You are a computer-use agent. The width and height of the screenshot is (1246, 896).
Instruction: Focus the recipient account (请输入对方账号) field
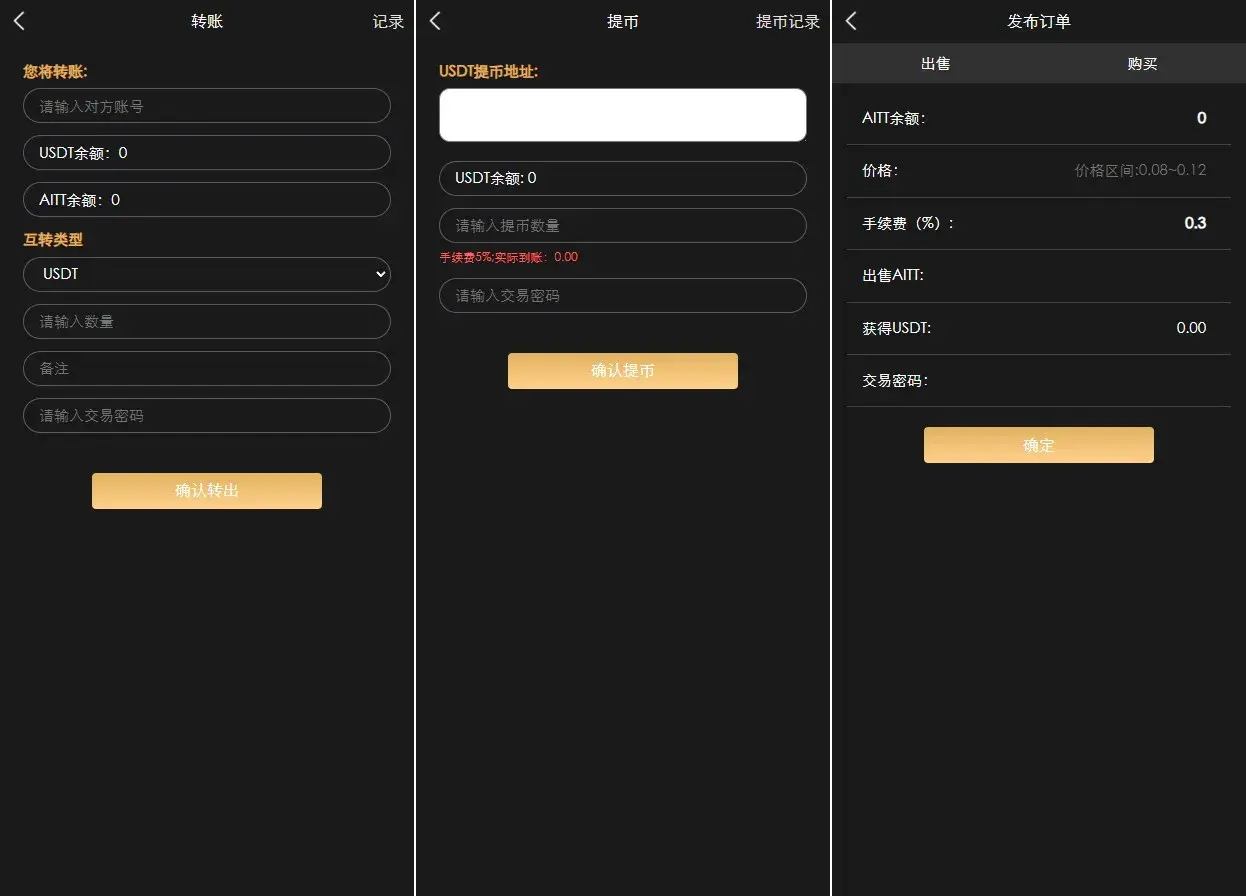pyautogui.click(x=206, y=106)
